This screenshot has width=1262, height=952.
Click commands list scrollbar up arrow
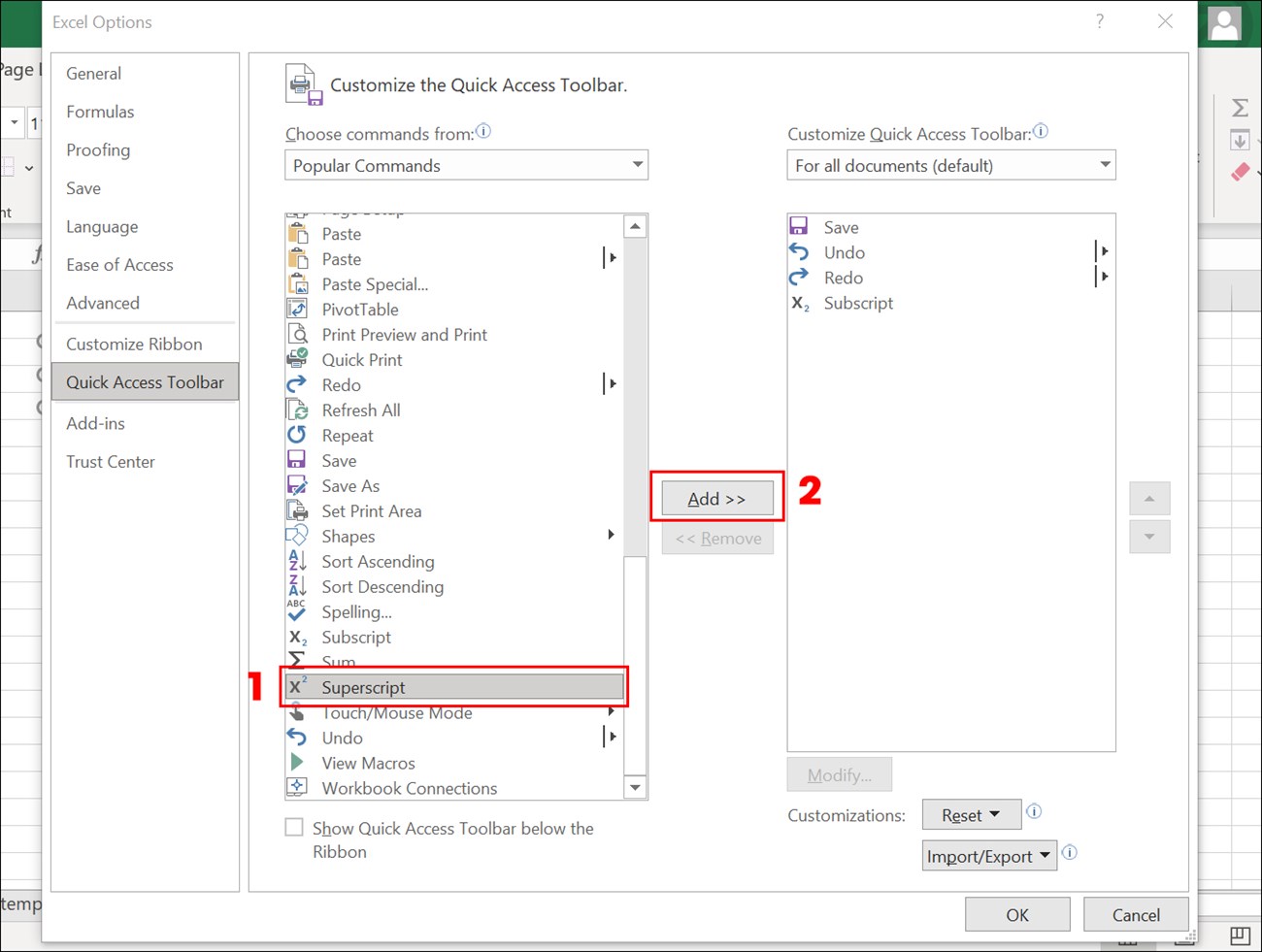point(635,226)
